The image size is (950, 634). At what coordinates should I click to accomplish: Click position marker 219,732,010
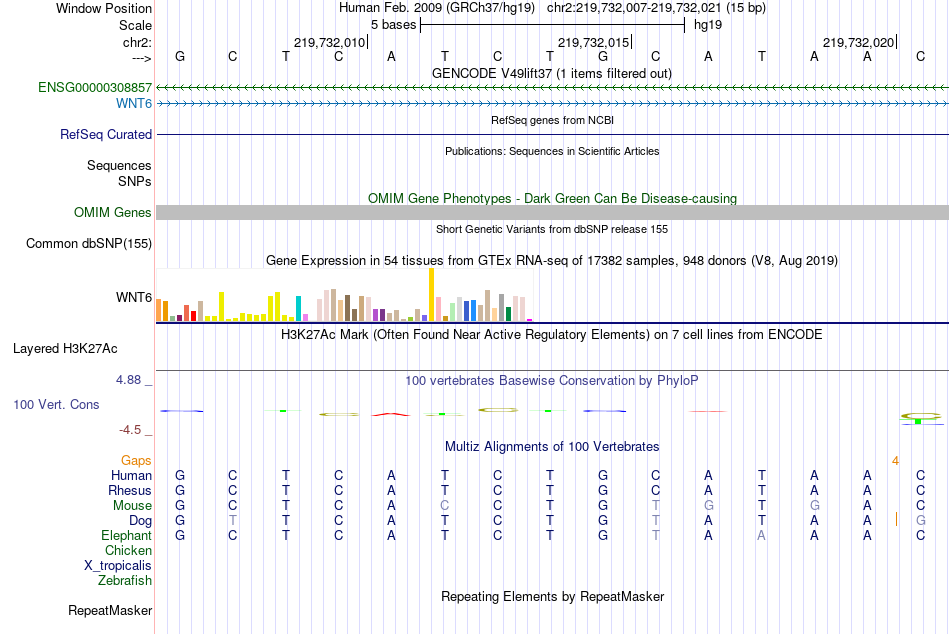[330, 42]
